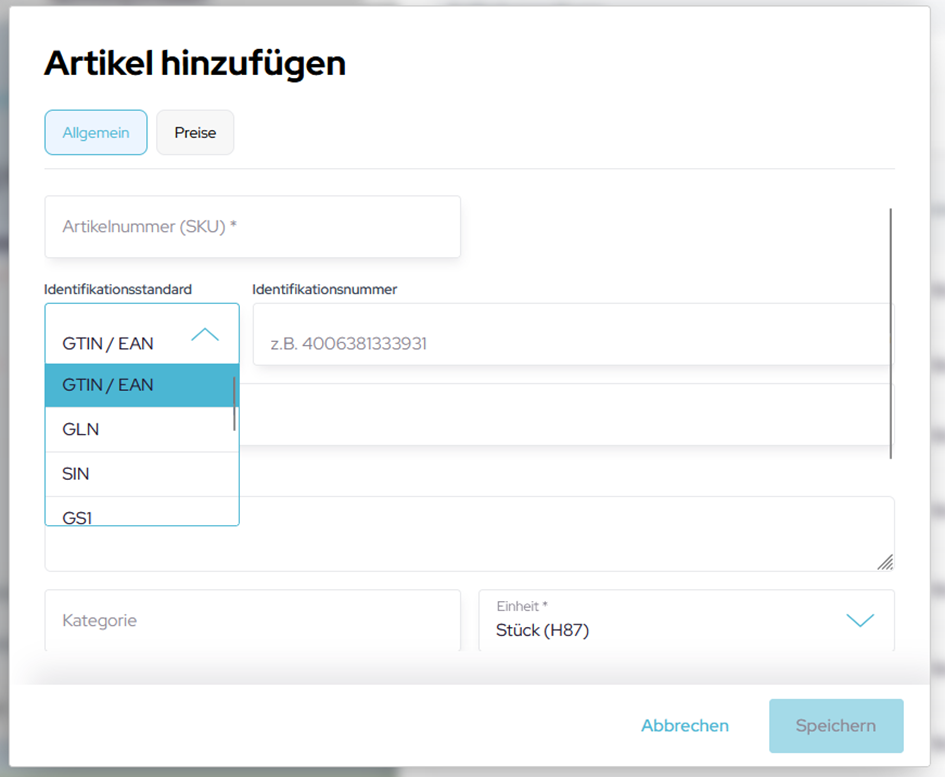The image size is (945, 777).
Task: Focus the Kategorie input field
Action: click(252, 621)
